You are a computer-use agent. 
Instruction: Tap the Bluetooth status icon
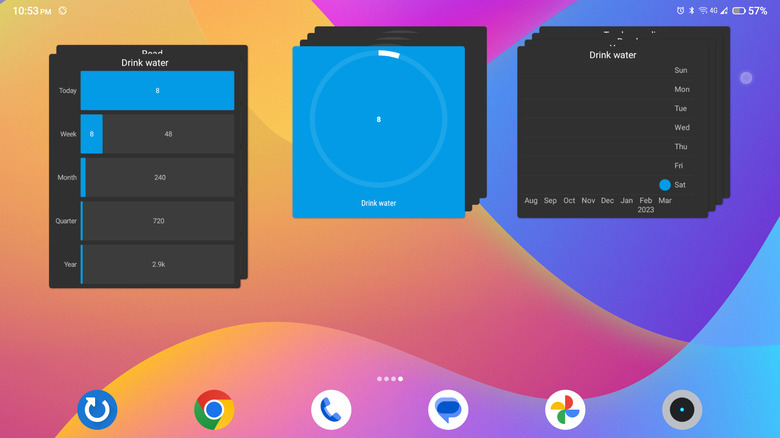pyautogui.click(x=691, y=10)
